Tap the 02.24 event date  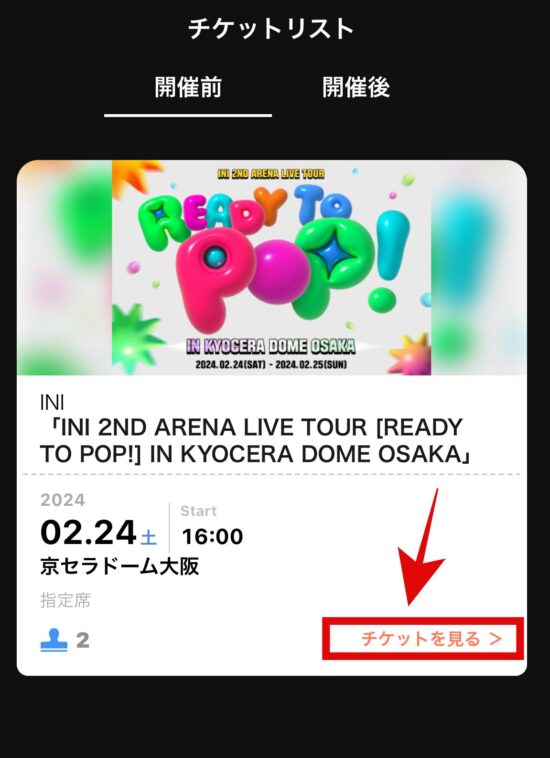88,533
